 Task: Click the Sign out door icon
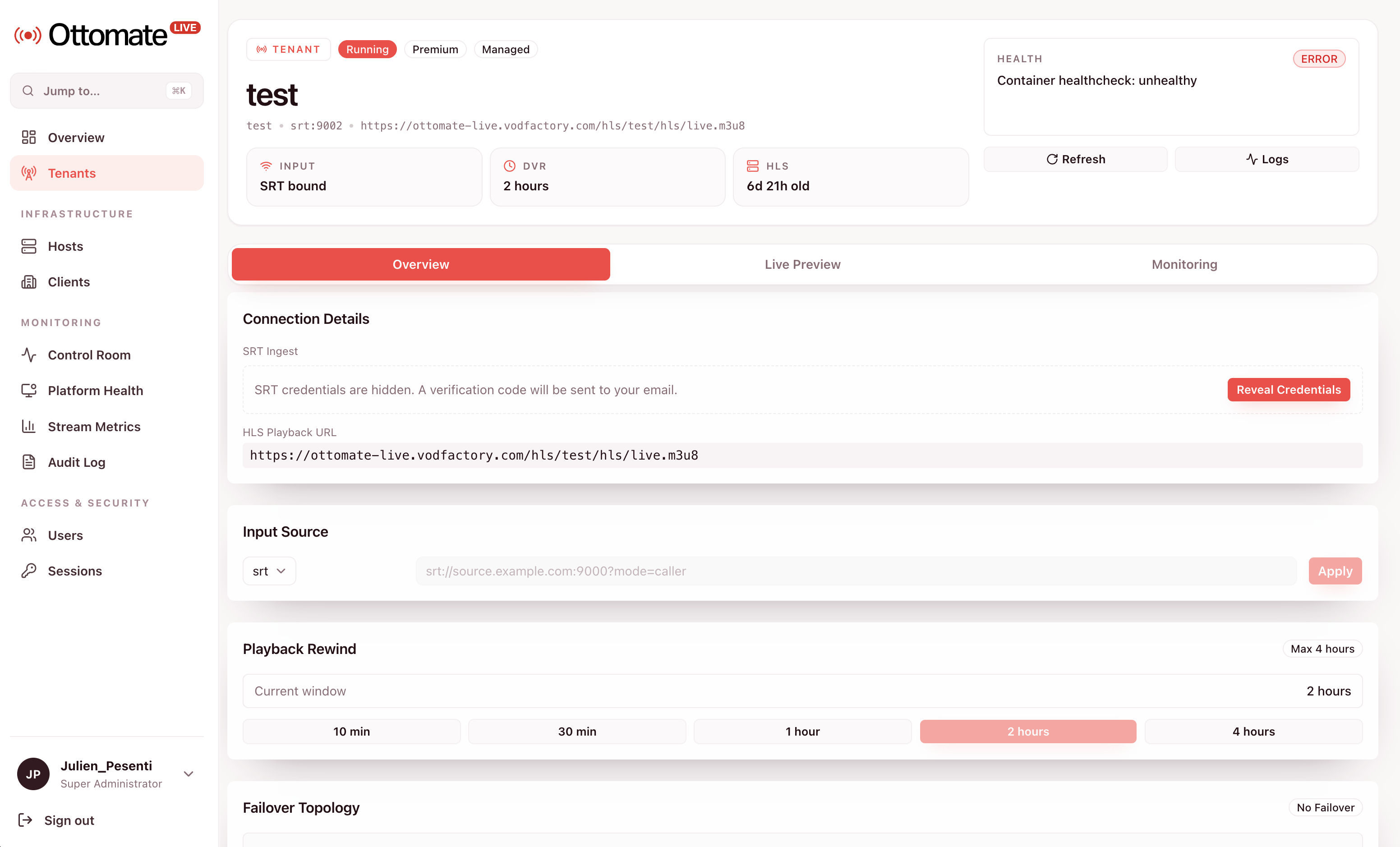[x=26, y=820]
